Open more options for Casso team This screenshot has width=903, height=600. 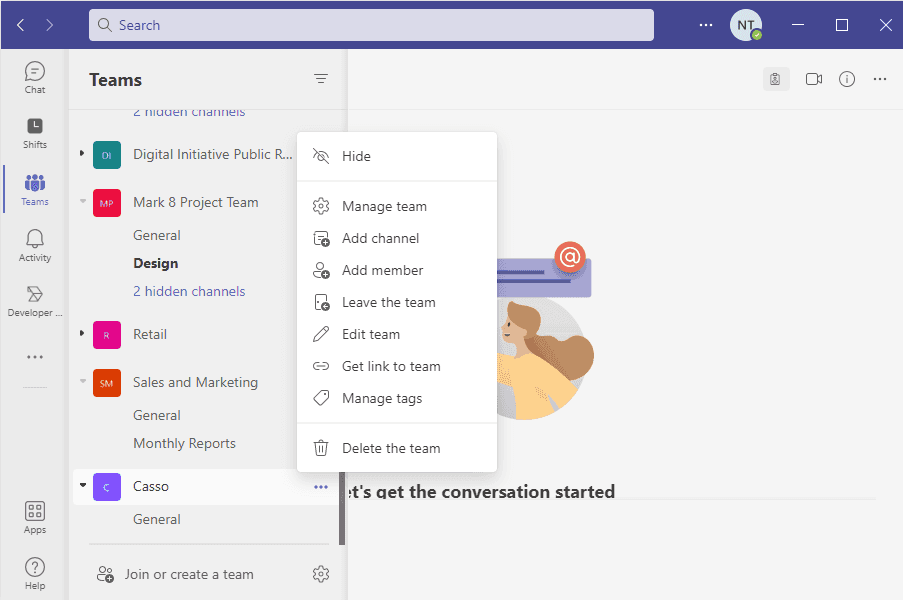click(321, 487)
